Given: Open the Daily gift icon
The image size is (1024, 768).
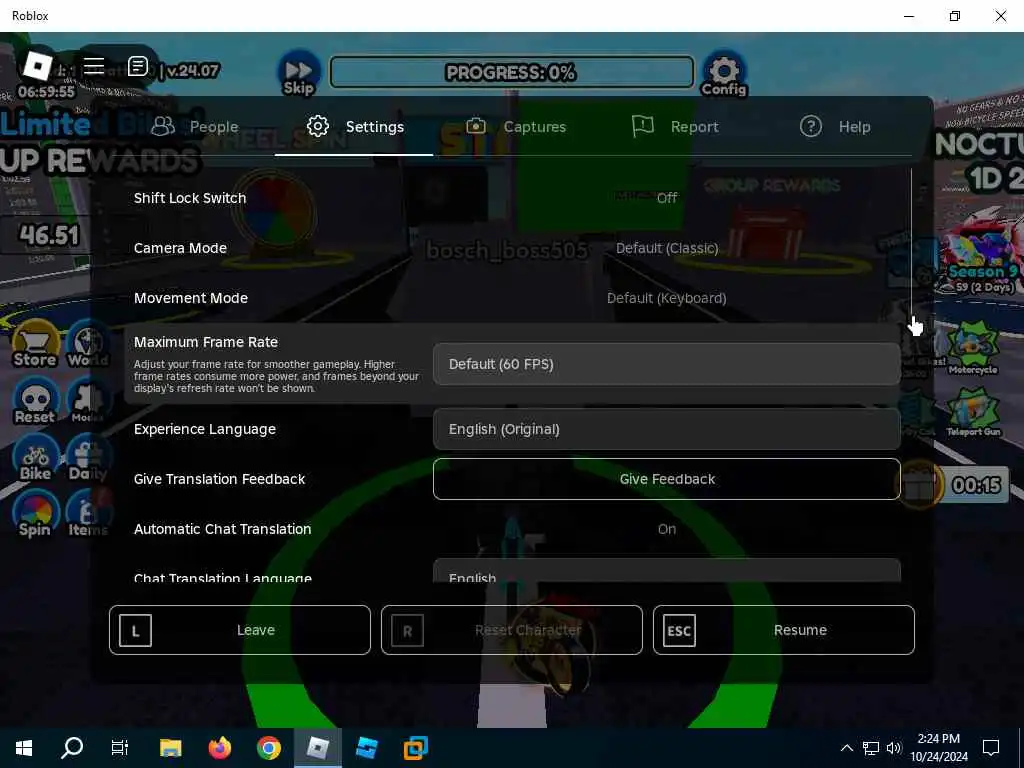Looking at the screenshot, I should pos(88,458).
